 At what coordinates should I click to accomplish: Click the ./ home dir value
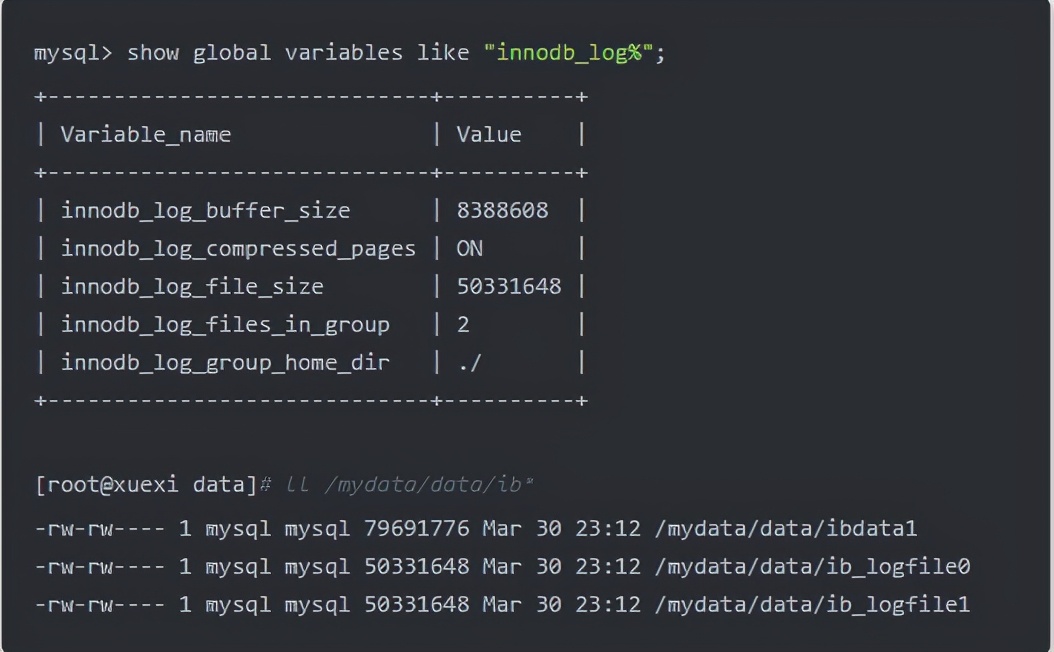tap(469, 364)
